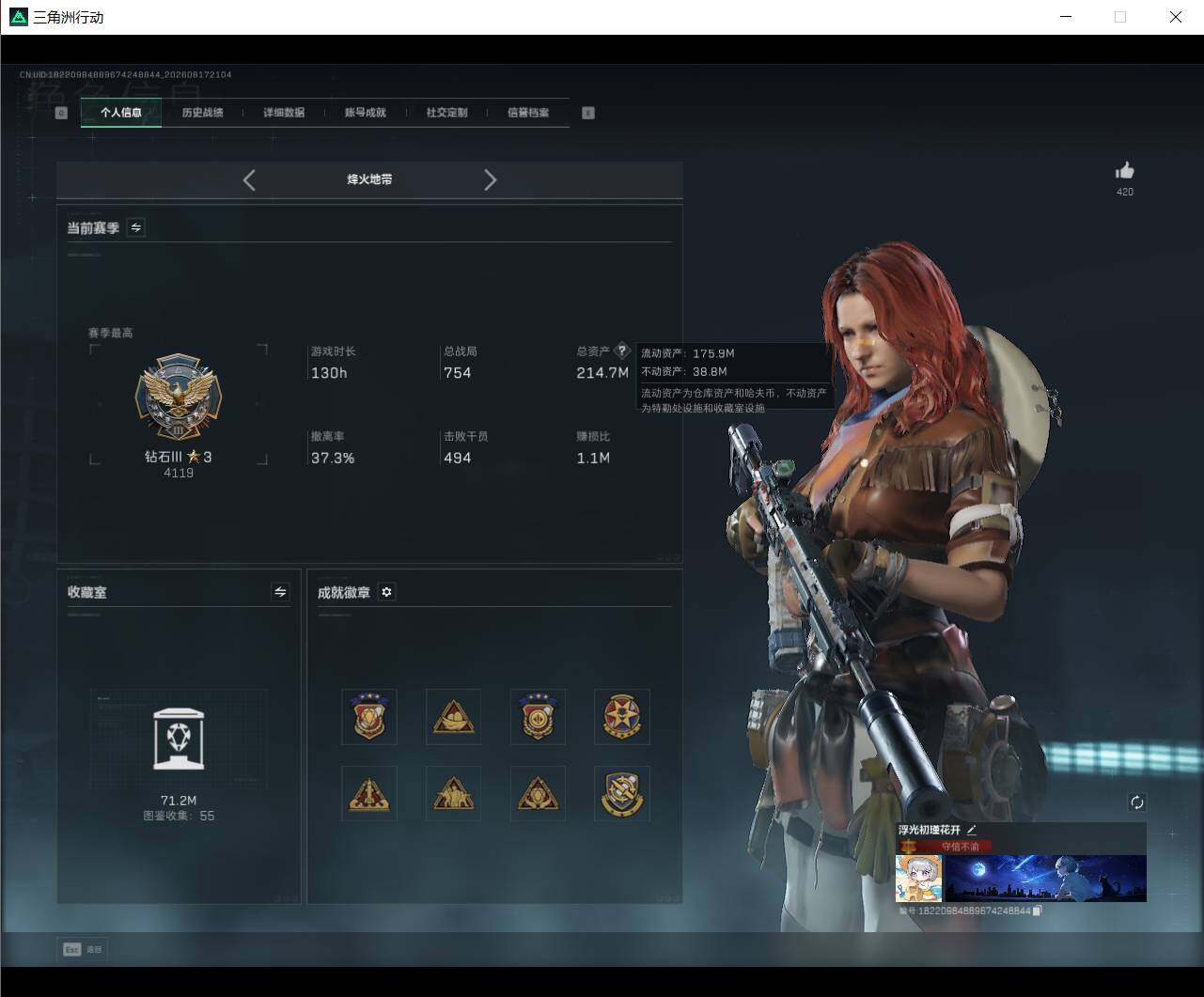Toggle the 当前赛季 season switch icon
Image resolution: width=1204 pixels, height=997 pixels.
pos(136,227)
